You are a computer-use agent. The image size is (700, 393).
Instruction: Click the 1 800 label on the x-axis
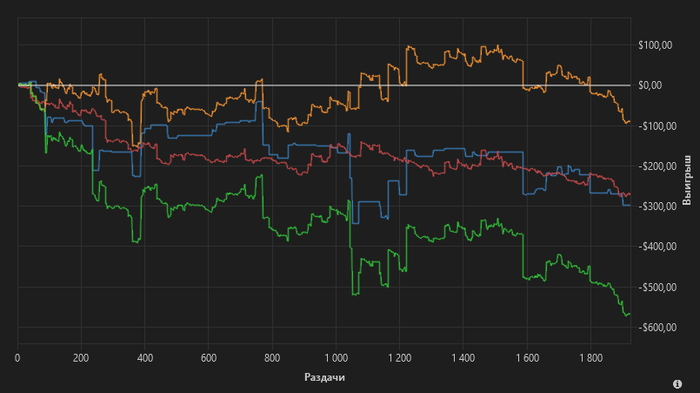591,358
